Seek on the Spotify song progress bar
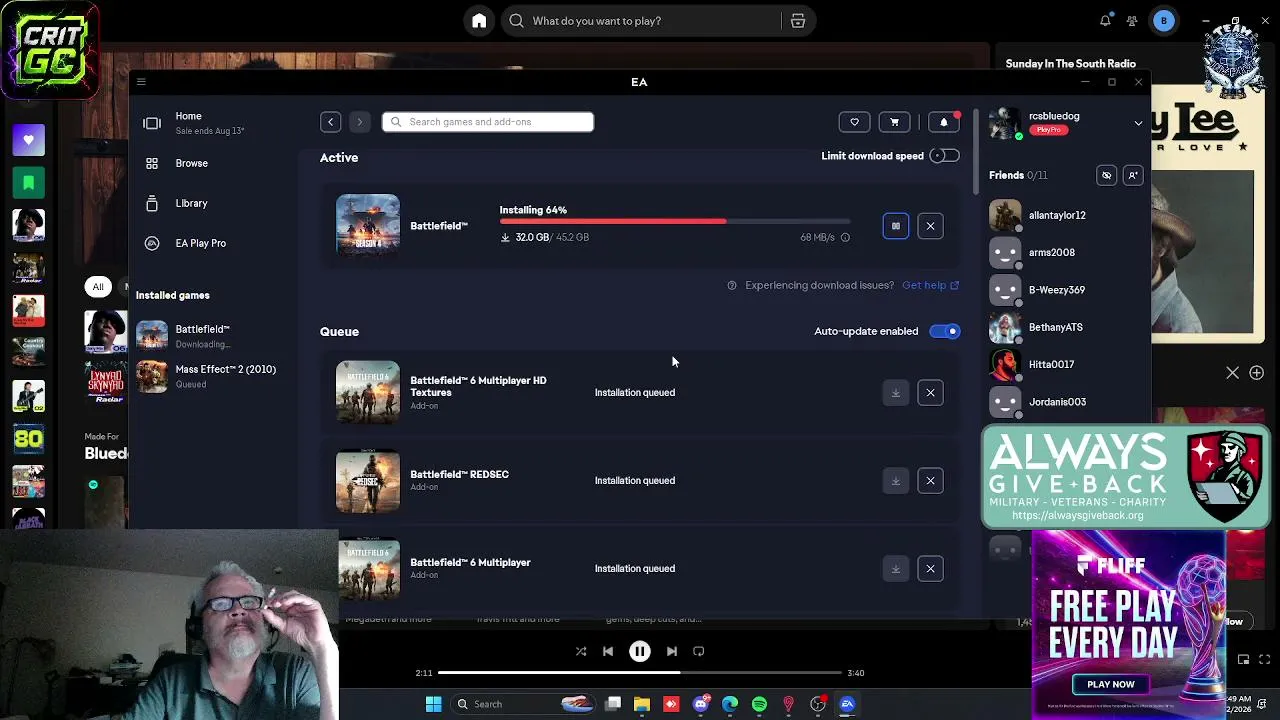 (640, 673)
